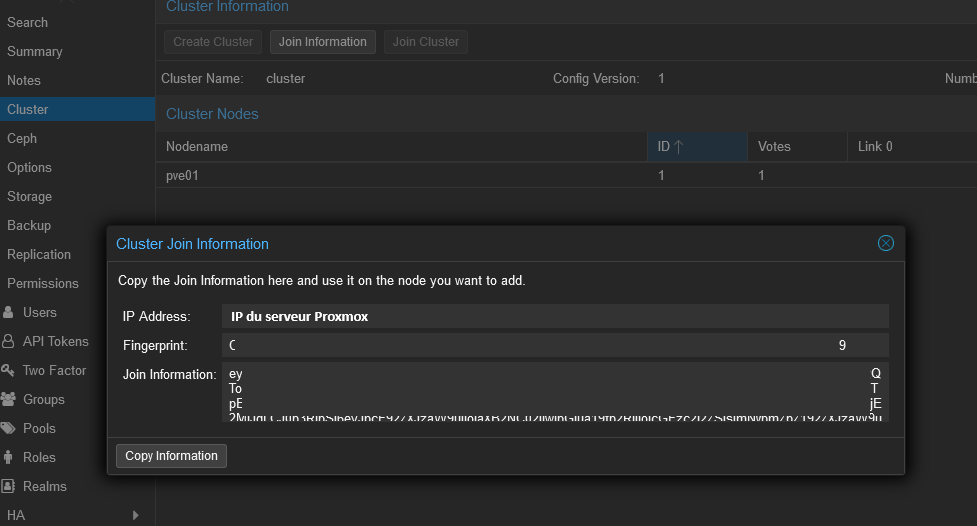Click the Roles person icon in sidebar
Screen dimensions: 977x526
[x=8, y=457]
